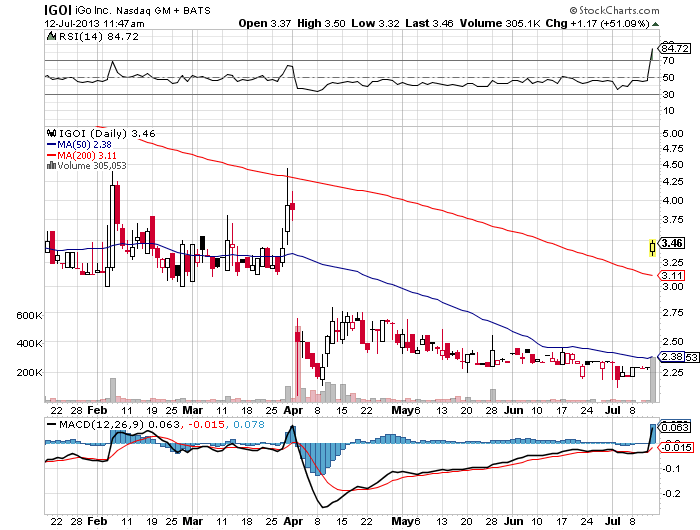Click the Chg +1.17 (+51.09%) value
The width and height of the screenshot is (700, 530).
(x=597, y=23)
